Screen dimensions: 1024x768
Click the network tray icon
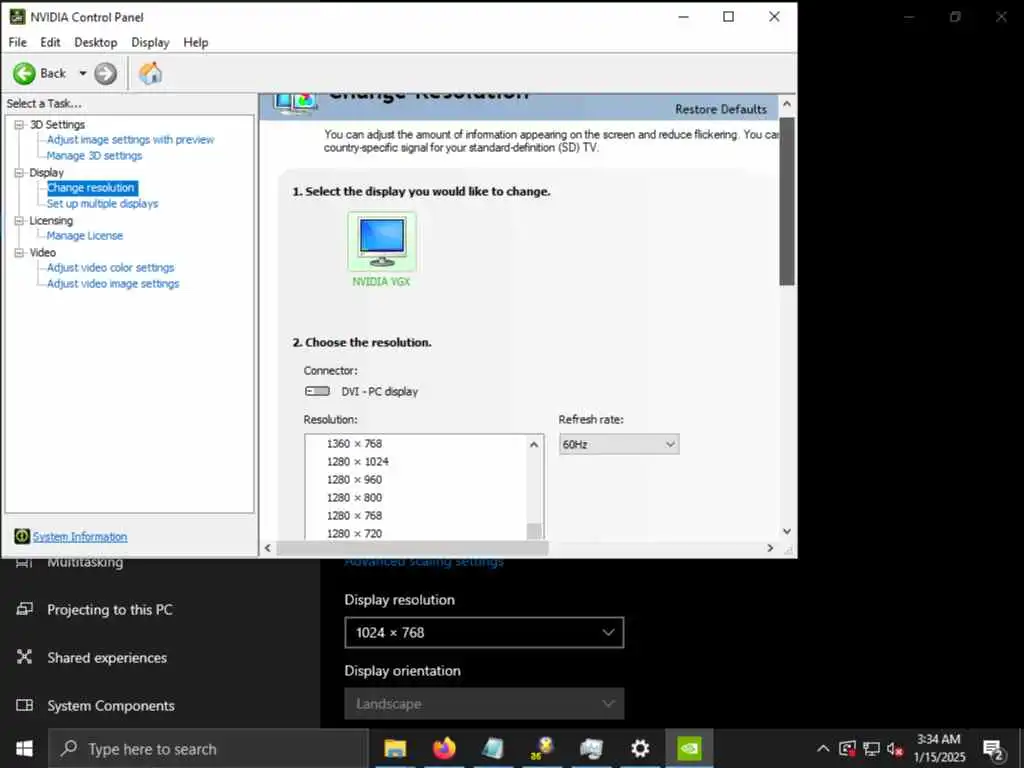[x=871, y=748]
